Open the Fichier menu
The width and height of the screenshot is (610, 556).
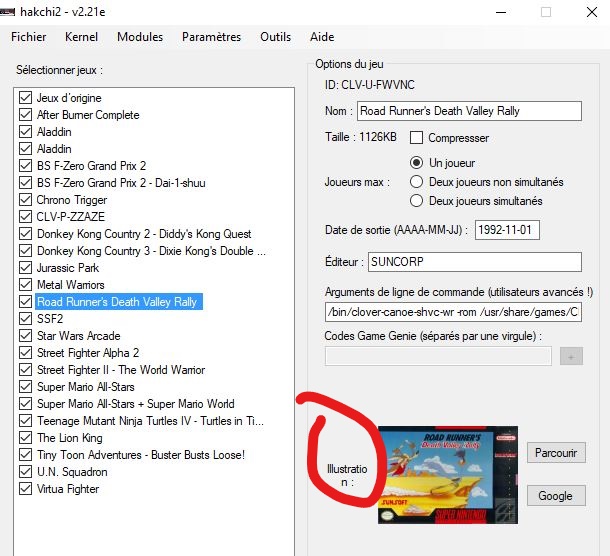point(28,37)
